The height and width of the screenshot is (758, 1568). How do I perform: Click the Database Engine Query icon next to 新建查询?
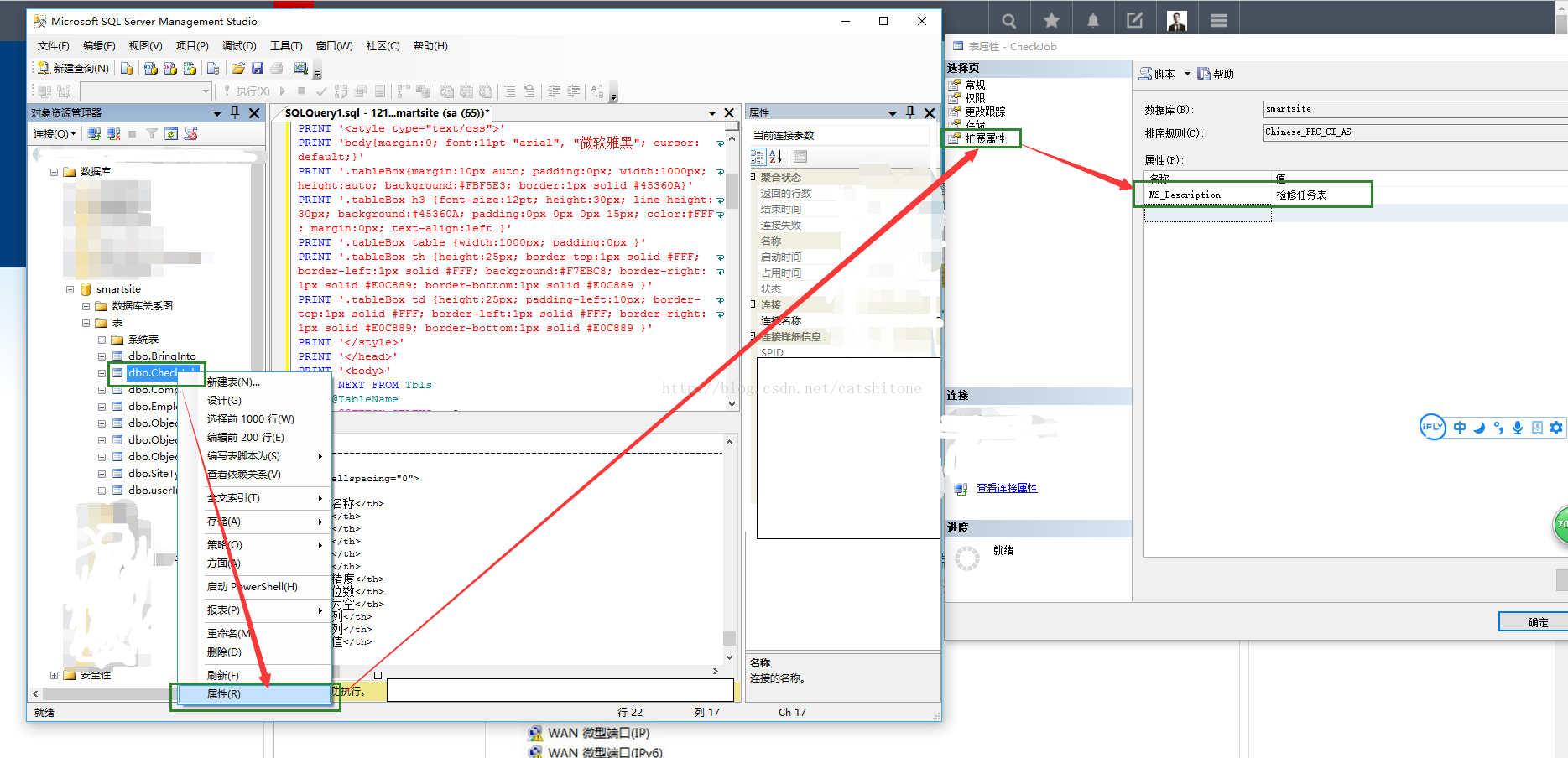(x=127, y=68)
